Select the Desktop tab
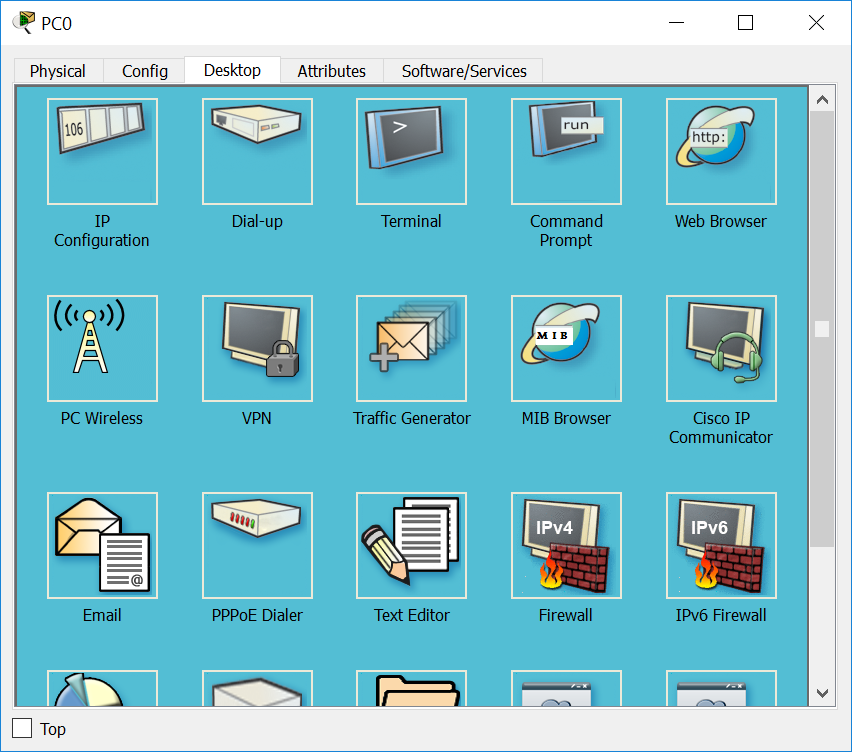The height and width of the screenshot is (752, 852). (232, 70)
